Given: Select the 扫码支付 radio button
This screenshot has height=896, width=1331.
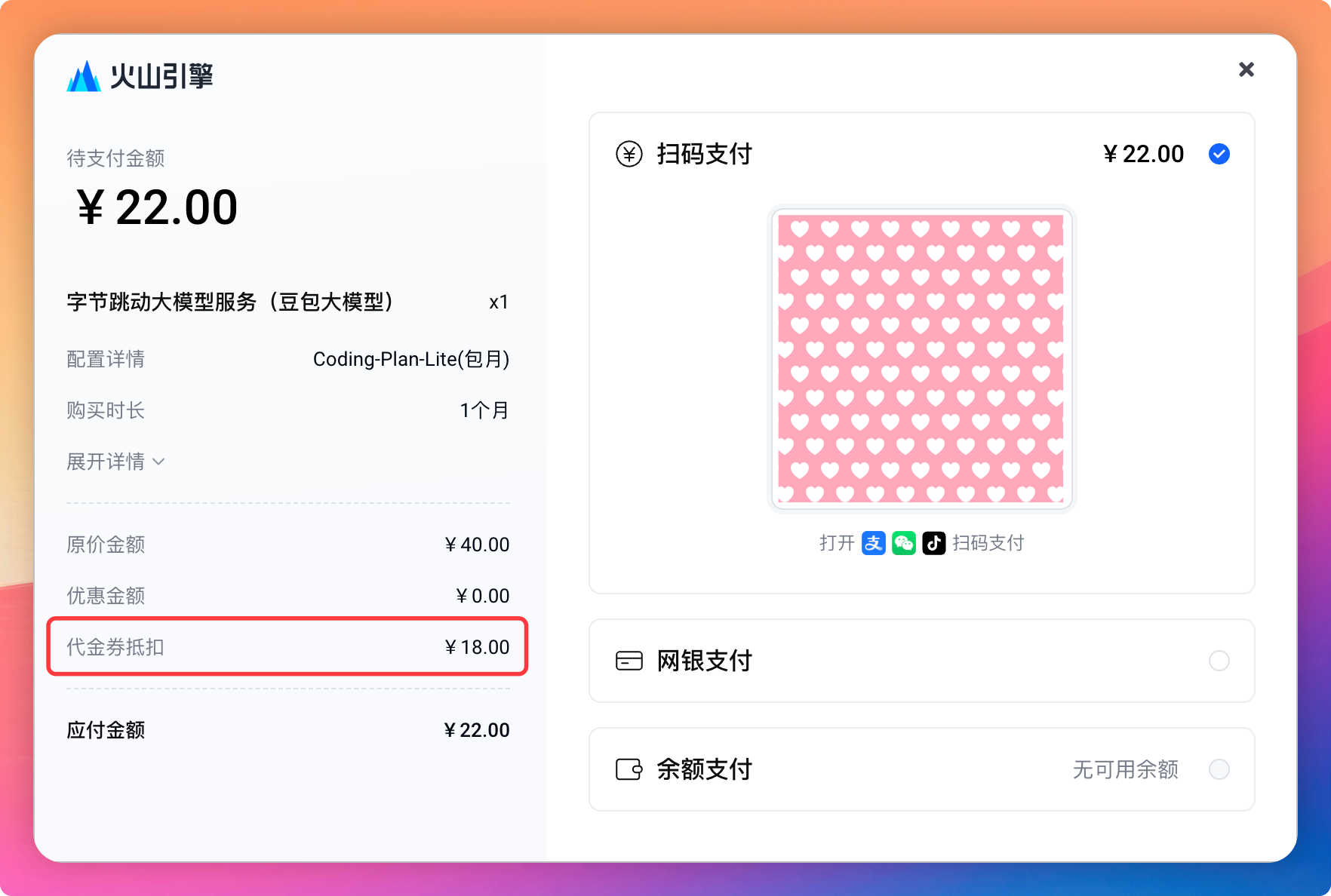Looking at the screenshot, I should pos(1219,154).
